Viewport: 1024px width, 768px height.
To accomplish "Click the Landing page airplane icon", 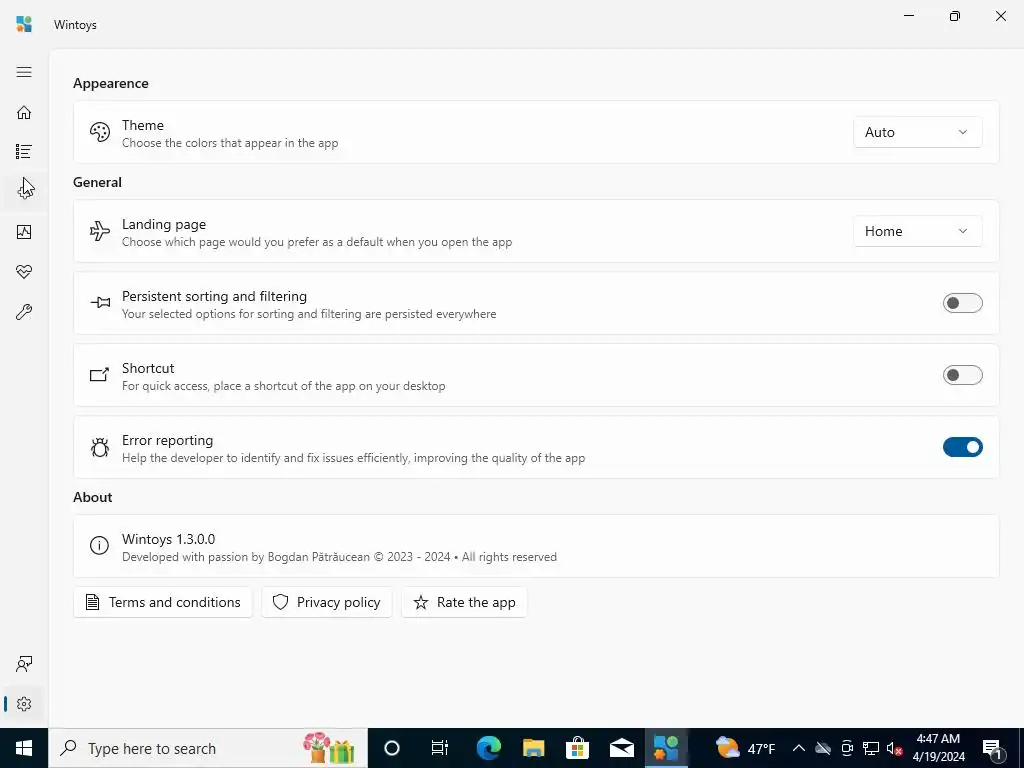I will pyautogui.click(x=100, y=231).
